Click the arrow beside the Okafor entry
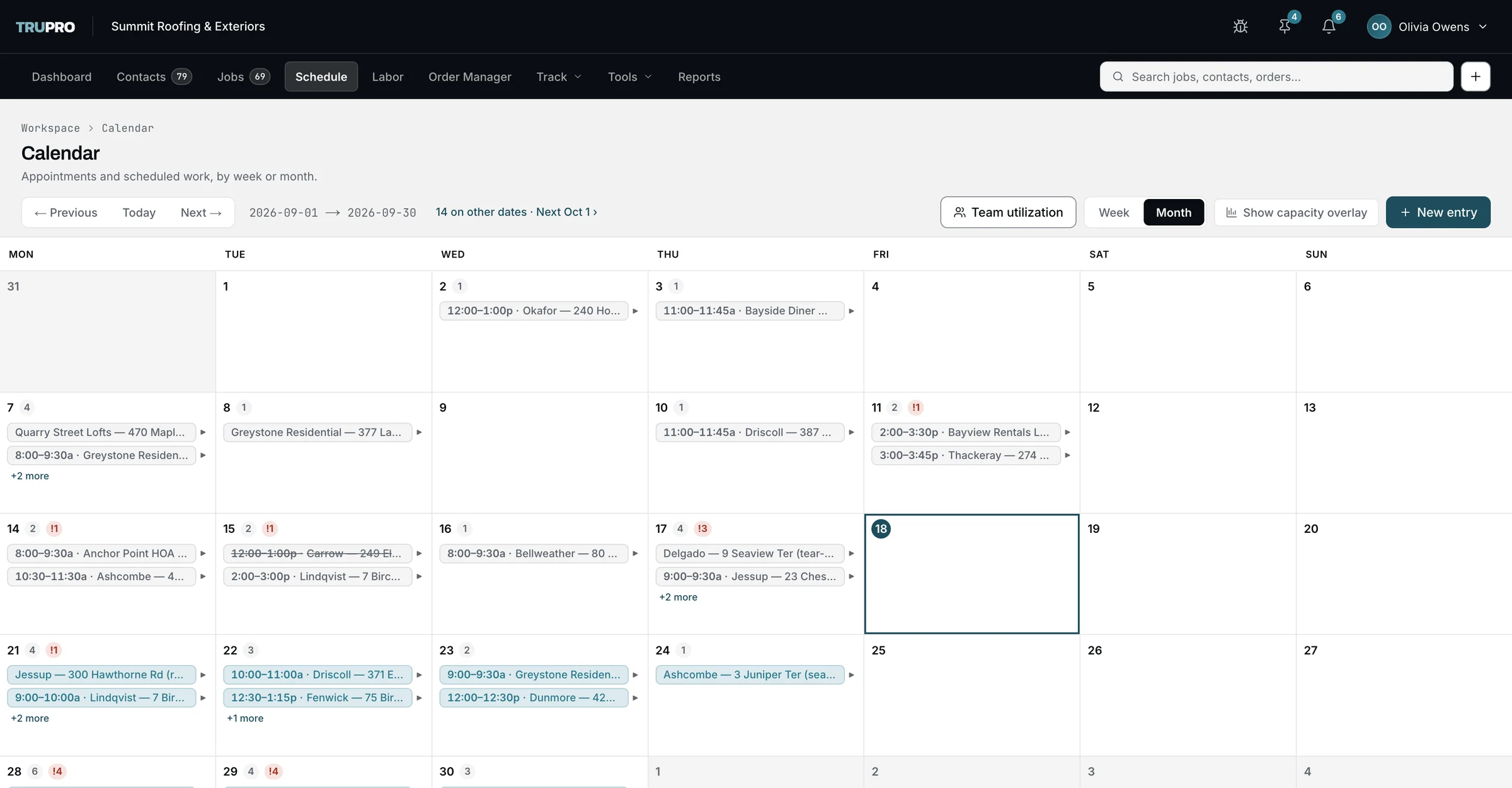 click(635, 311)
